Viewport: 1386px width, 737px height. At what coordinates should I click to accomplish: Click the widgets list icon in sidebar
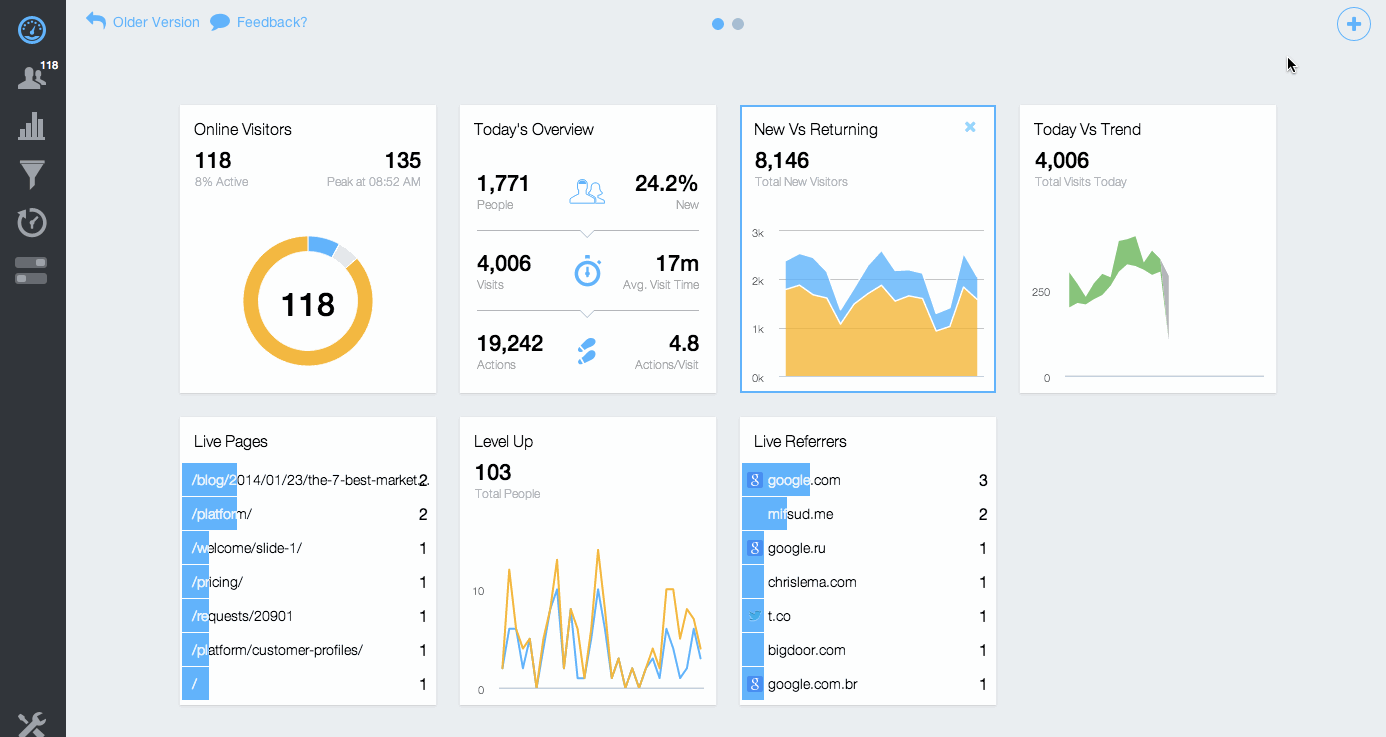(31, 269)
